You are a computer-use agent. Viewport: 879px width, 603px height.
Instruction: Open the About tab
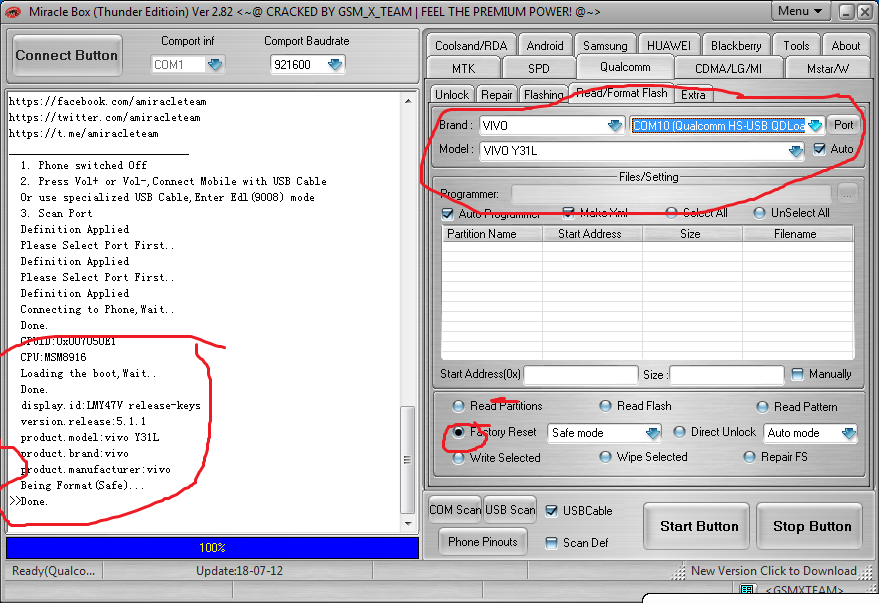(x=845, y=45)
